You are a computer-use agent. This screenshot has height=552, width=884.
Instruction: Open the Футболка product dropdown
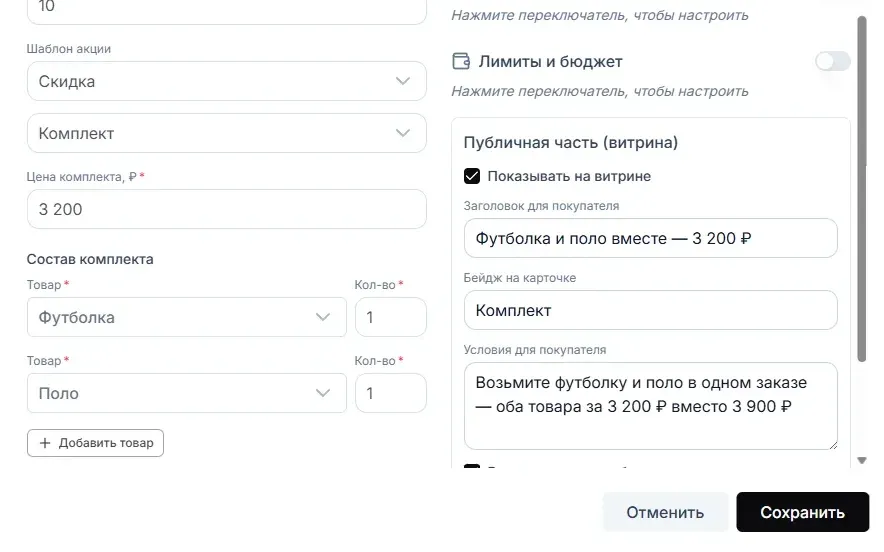click(187, 317)
